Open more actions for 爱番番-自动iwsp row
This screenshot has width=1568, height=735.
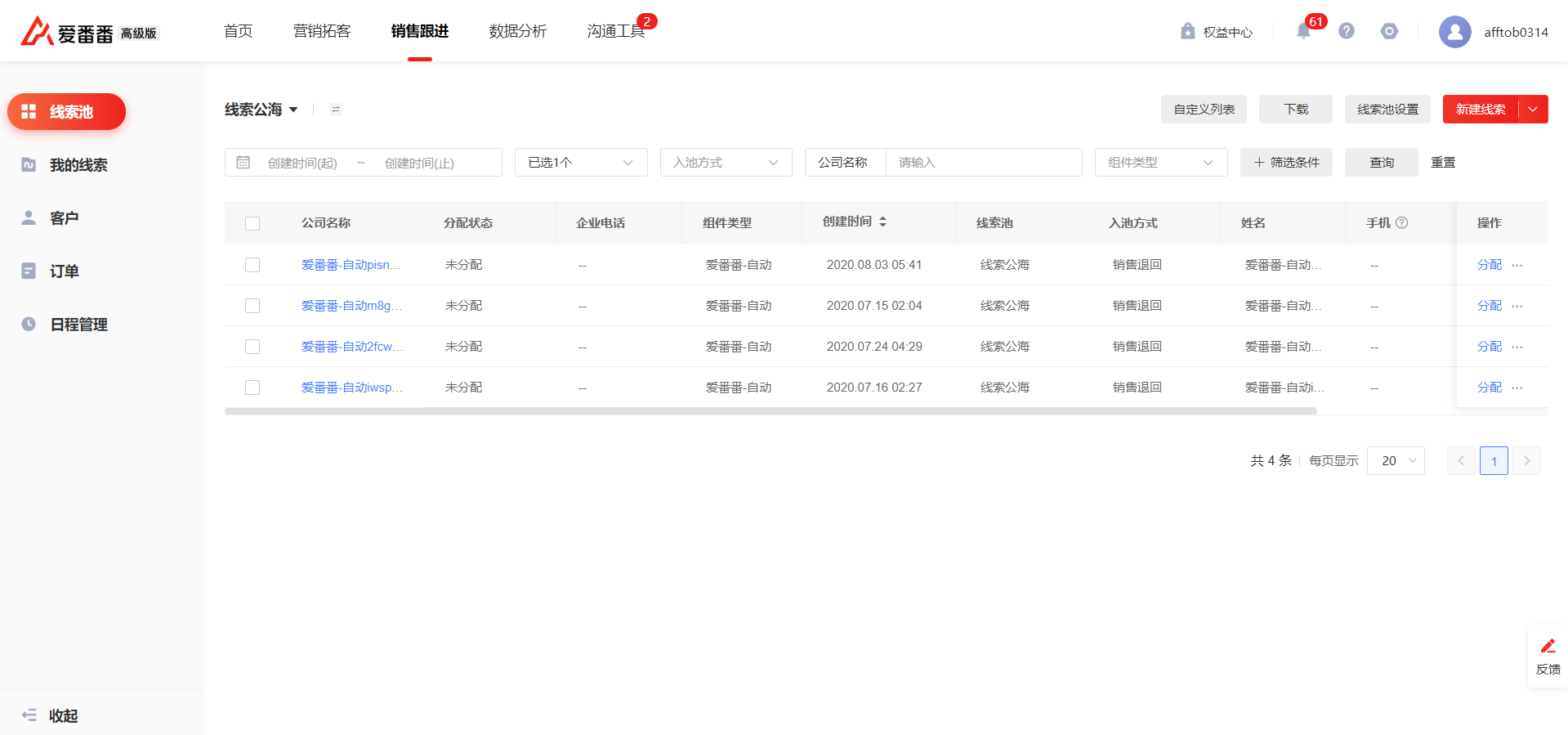coord(1517,388)
